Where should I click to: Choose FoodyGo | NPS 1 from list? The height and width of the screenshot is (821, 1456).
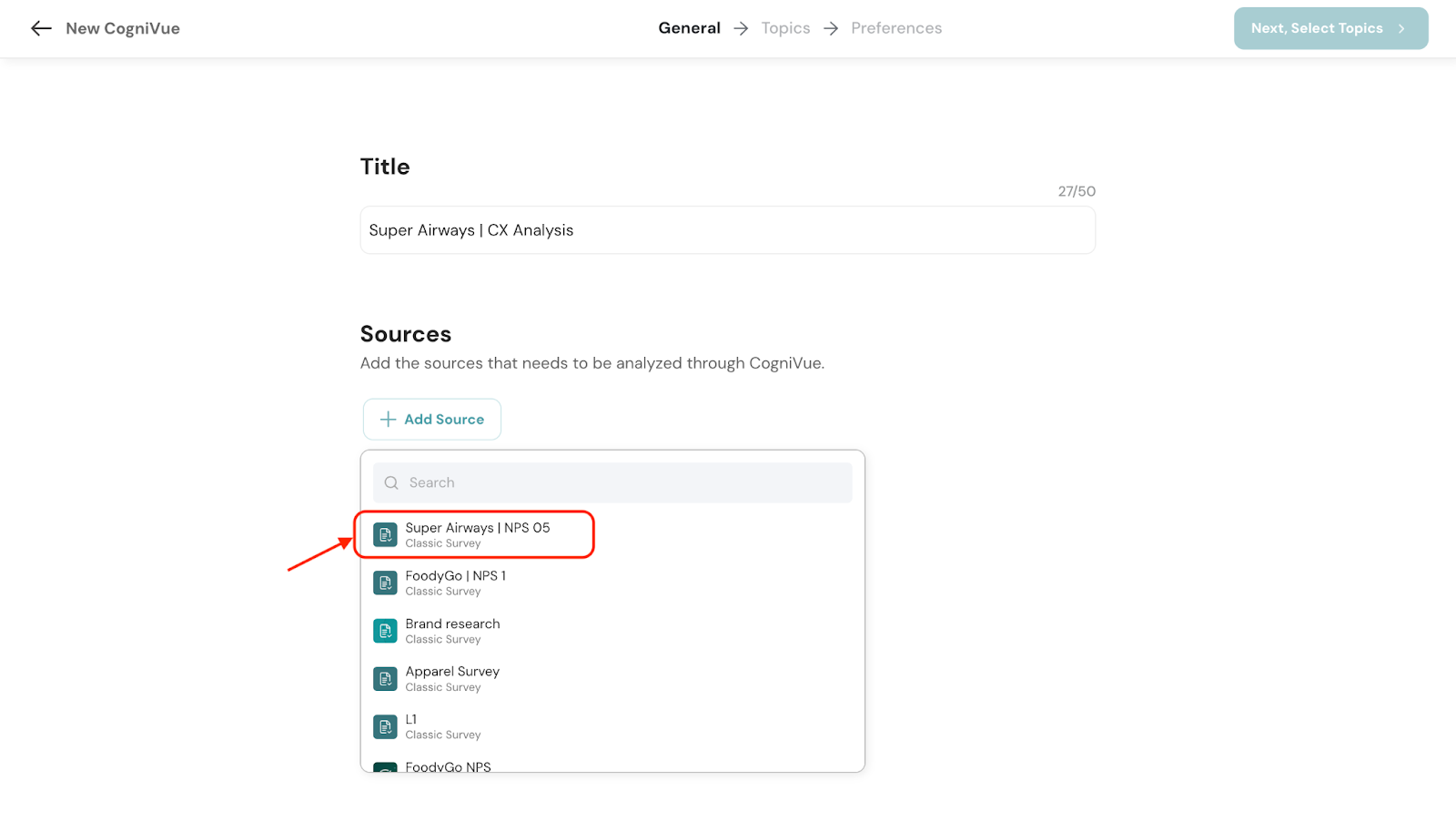click(x=455, y=583)
